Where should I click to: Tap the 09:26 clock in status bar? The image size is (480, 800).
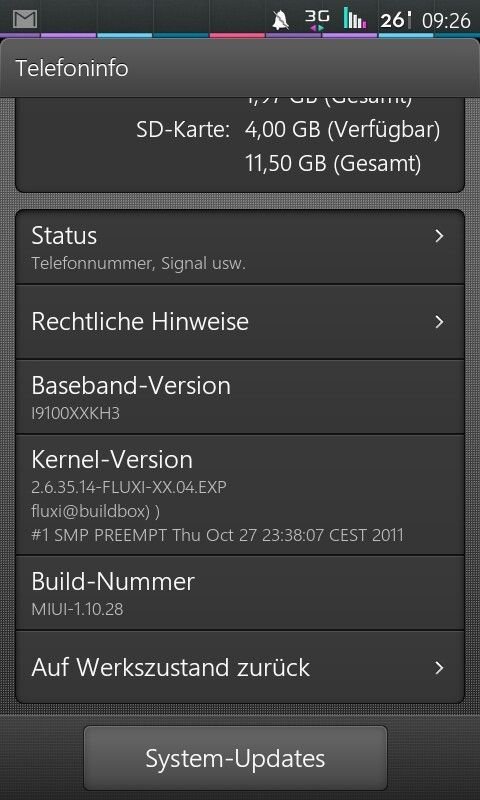tap(446, 21)
